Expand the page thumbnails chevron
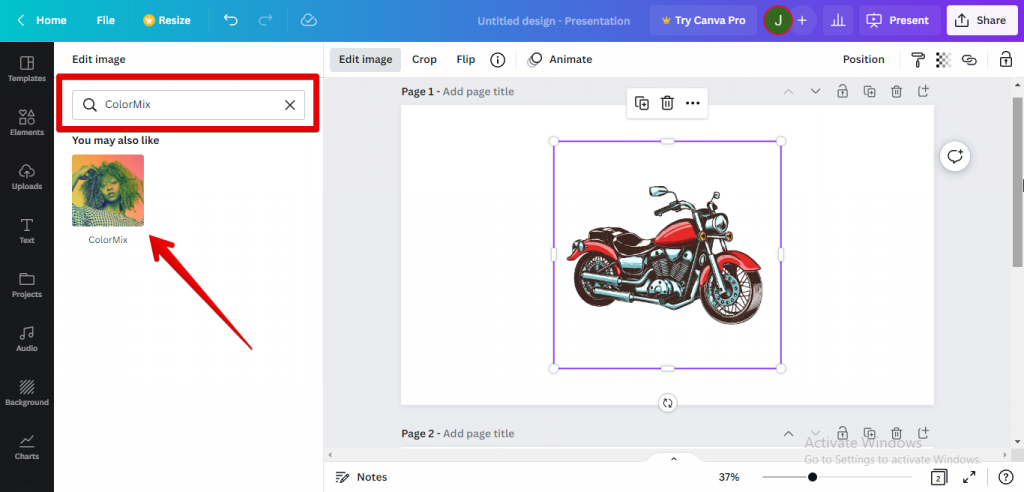Image resolution: width=1024 pixels, height=492 pixels. (x=673, y=459)
